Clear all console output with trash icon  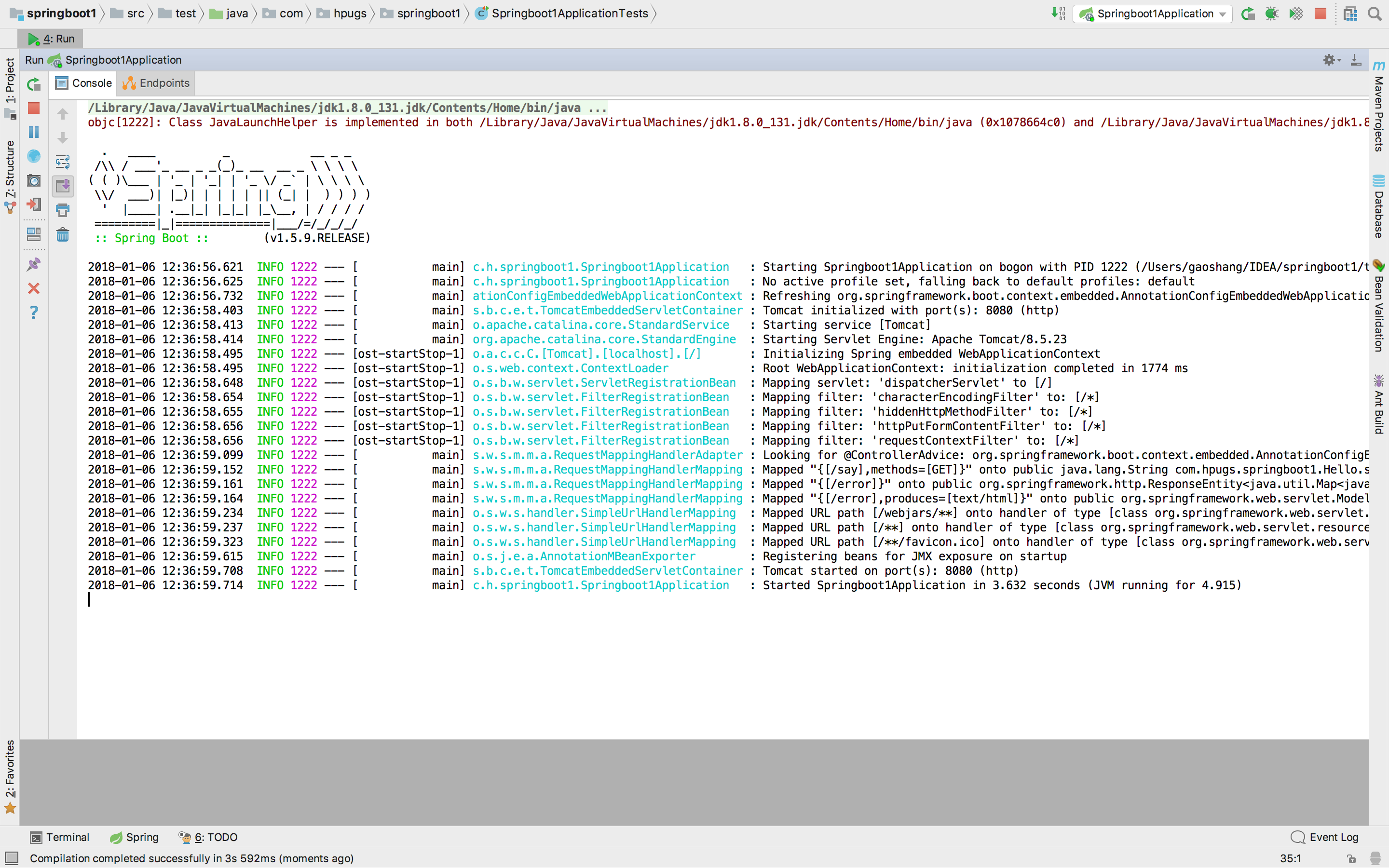[x=63, y=234]
